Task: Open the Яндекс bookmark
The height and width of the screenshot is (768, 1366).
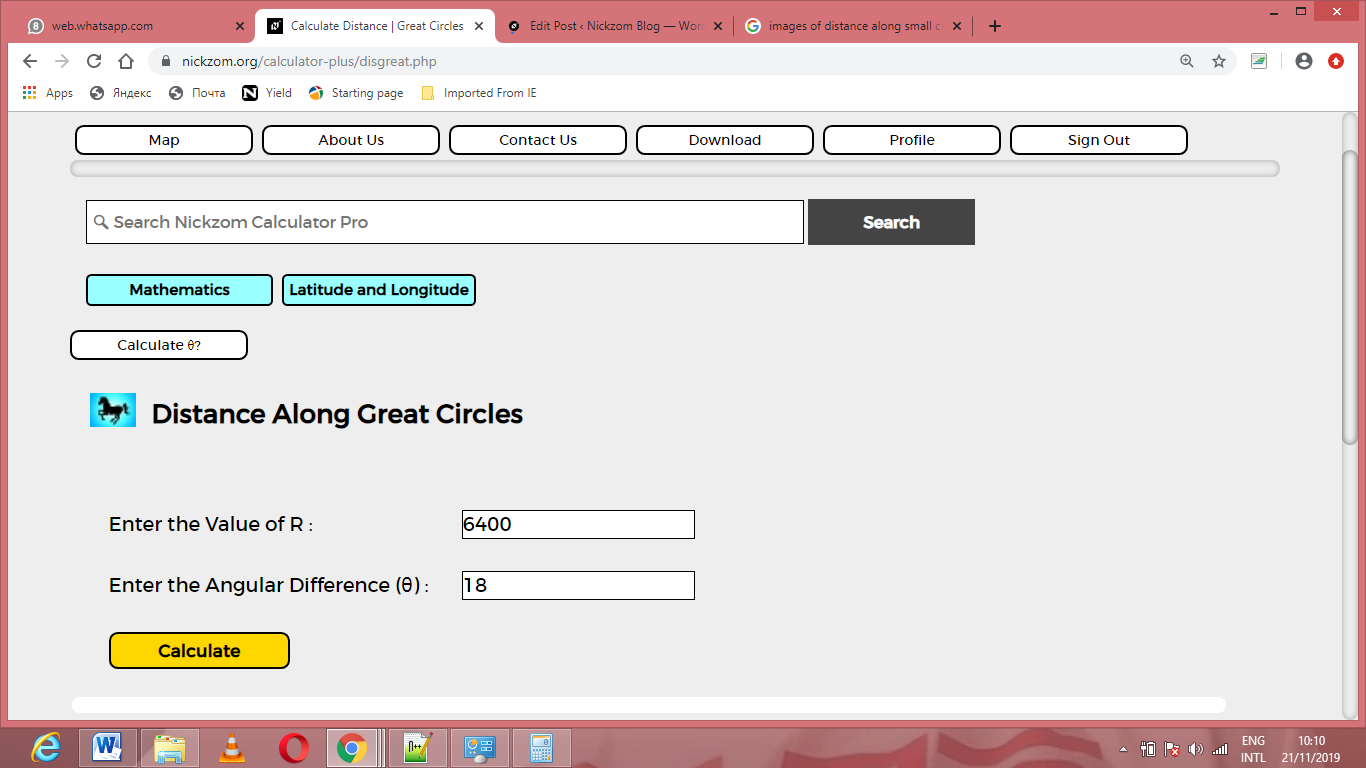Action: pyautogui.click(x=121, y=93)
